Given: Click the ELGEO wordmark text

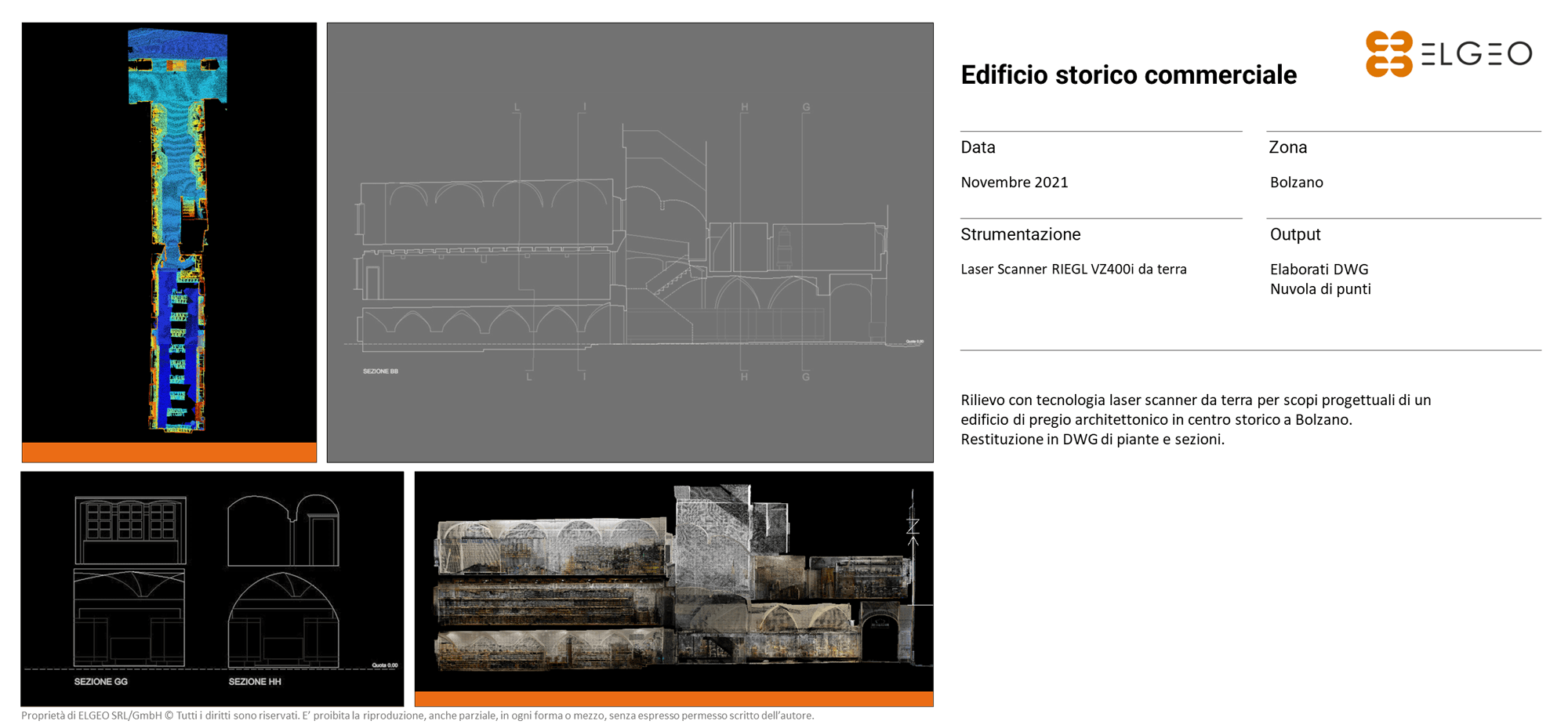Looking at the screenshot, I should (x=1476, y=54).
